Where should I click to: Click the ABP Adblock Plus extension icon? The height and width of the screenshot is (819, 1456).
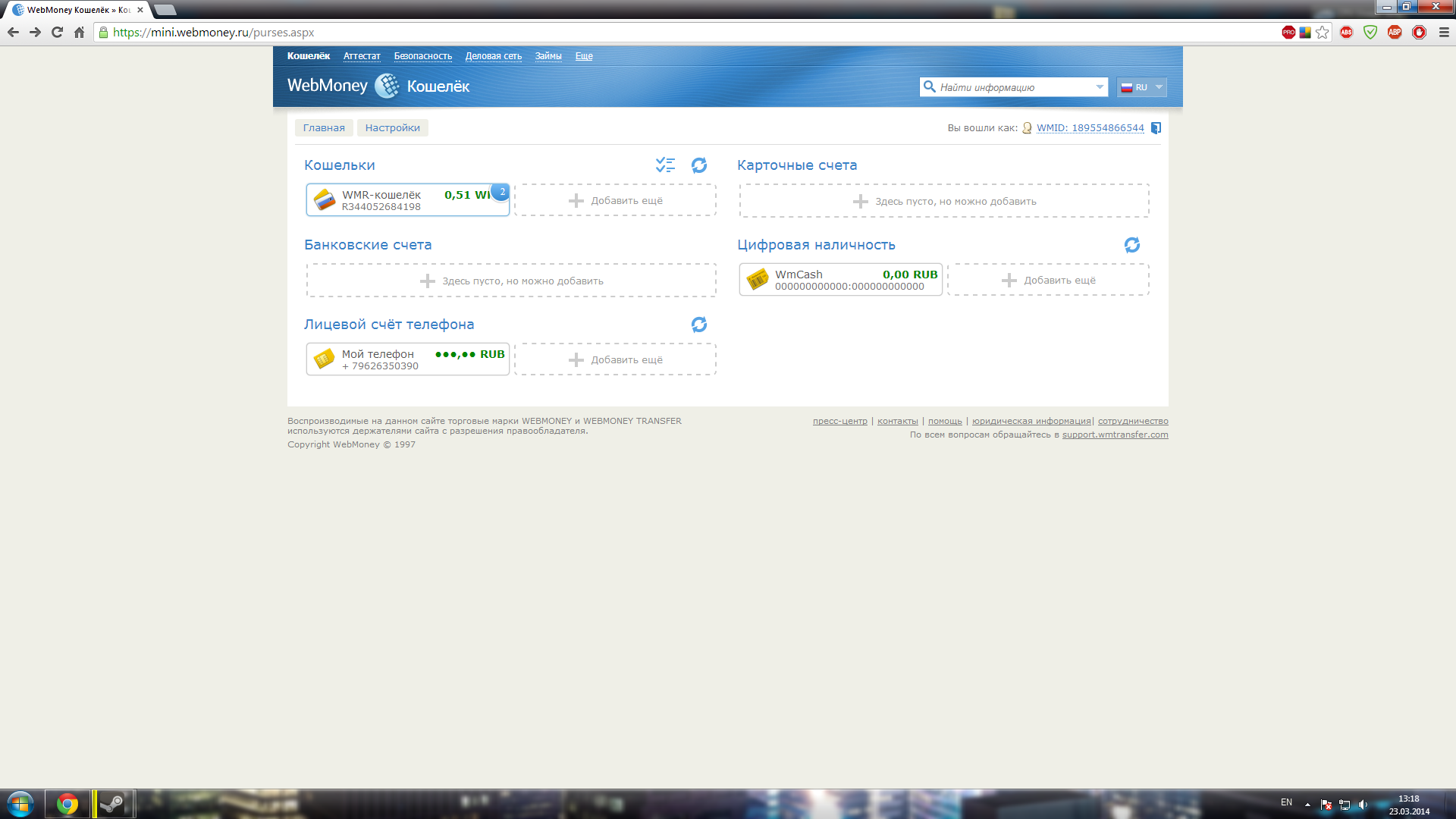click(1395, 33)
